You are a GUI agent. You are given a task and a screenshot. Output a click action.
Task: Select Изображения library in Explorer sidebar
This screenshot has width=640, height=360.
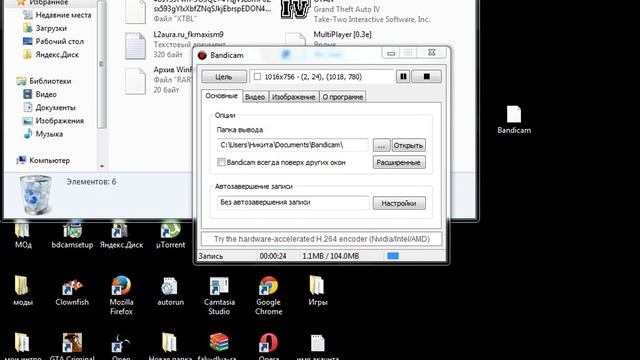[x=53, y=120]
